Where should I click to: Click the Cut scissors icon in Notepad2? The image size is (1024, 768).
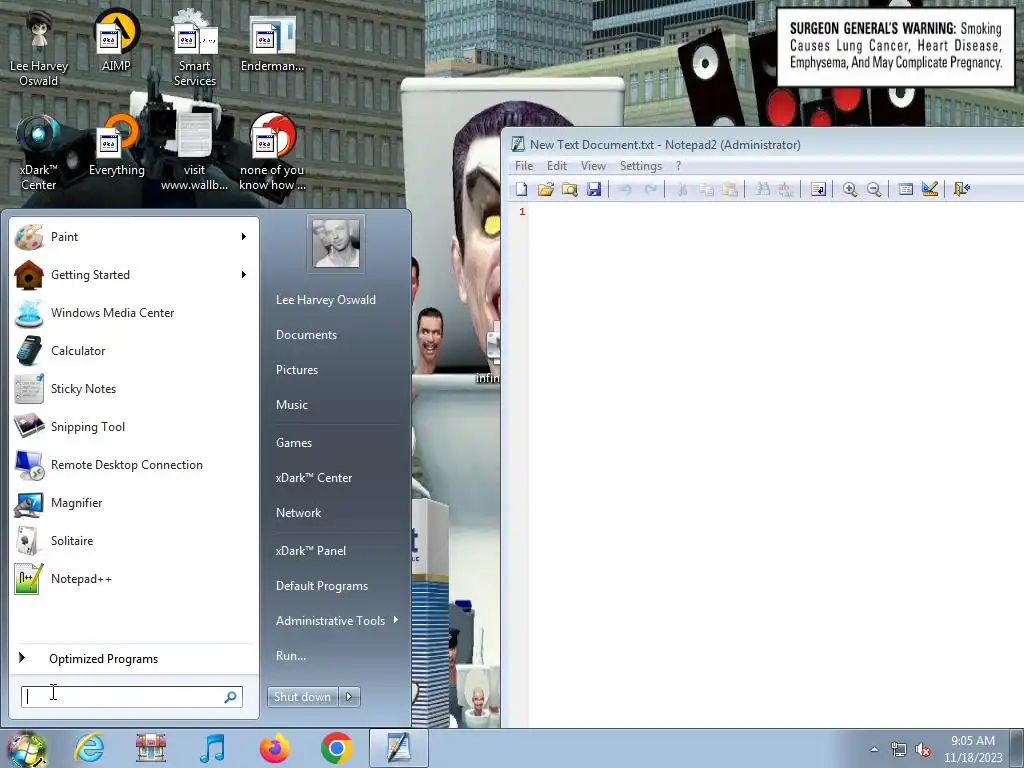pos(682,189)
